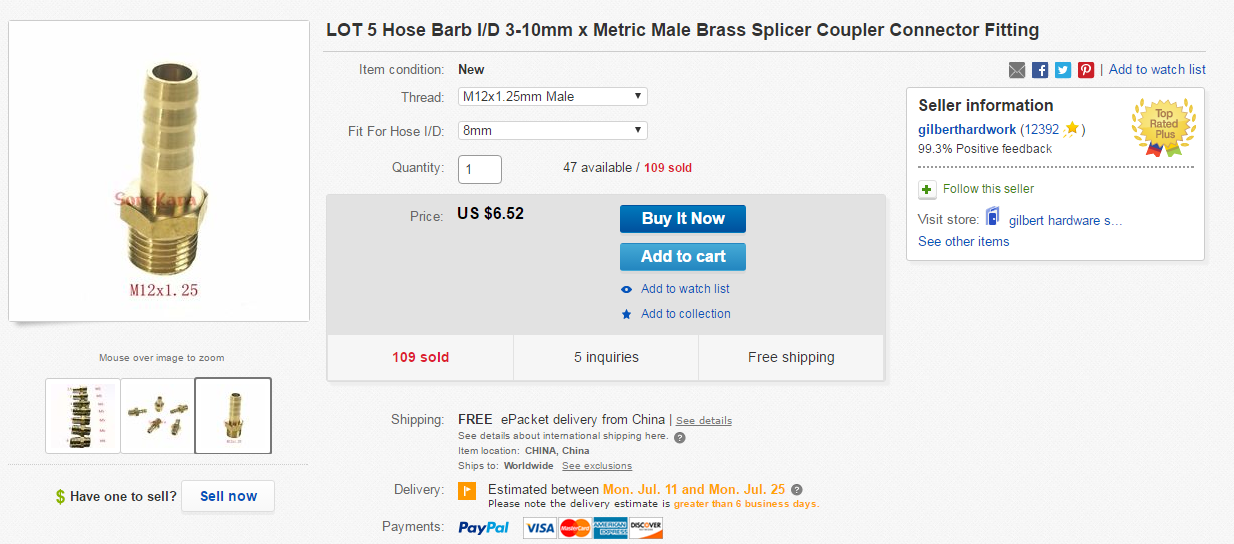Image resolution: width=1234 pixels, height=544 pixels.
Task: Click the Quantity input field
Action: (480, 168)
